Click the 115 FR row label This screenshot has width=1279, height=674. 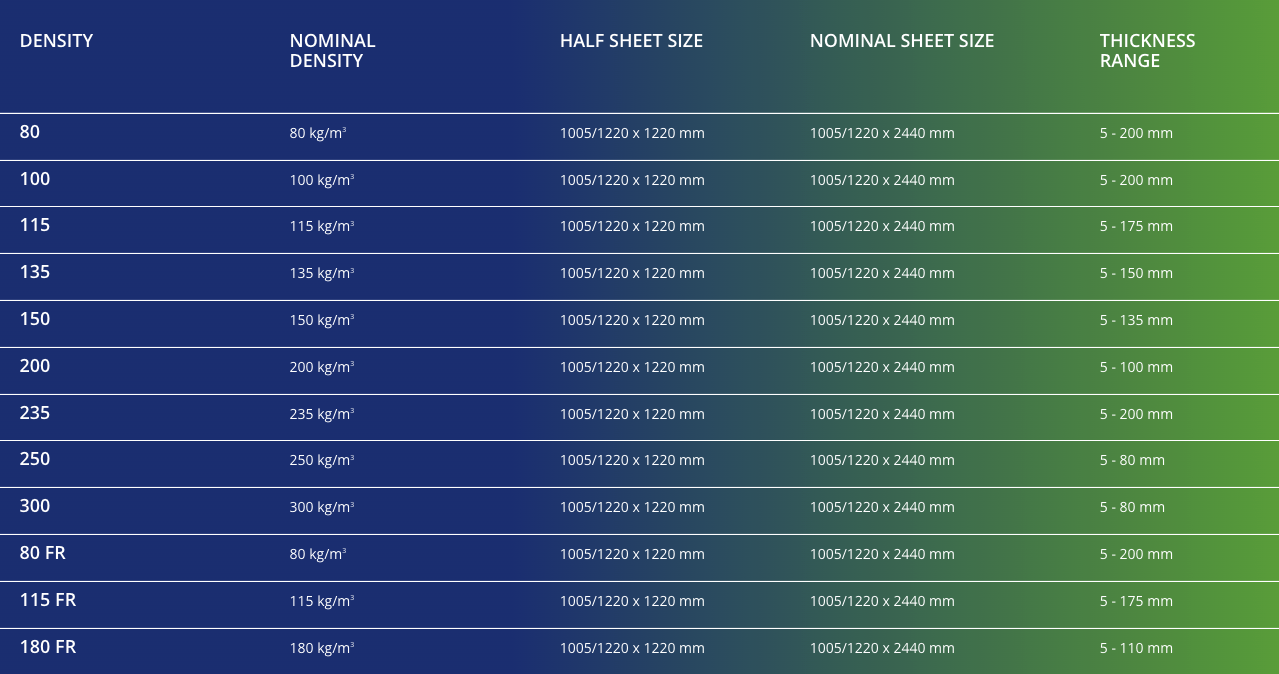(x=48, y=600)
